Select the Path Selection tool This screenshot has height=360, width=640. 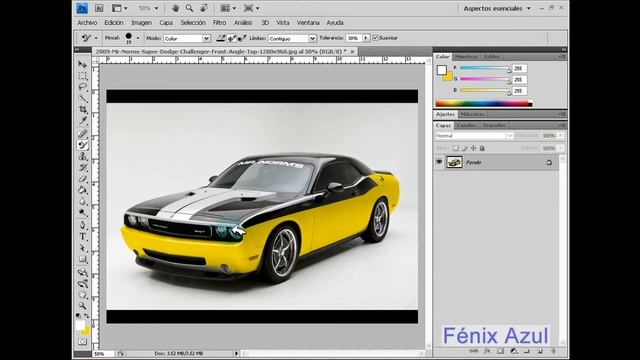82,248
